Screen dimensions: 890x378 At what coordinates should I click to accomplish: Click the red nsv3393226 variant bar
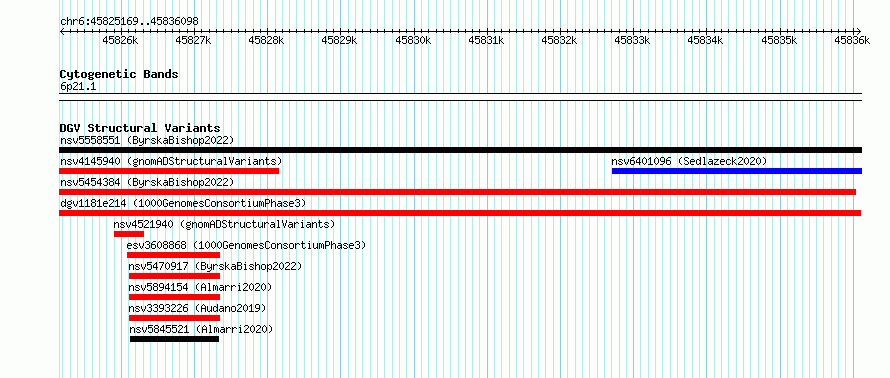174,318
